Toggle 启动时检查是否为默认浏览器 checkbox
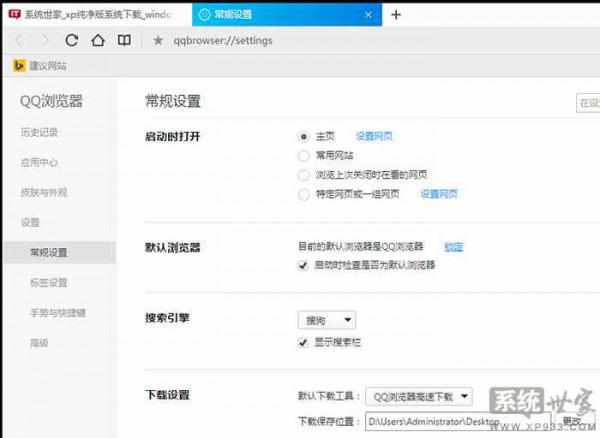Viewport: 600px width, 438px height. pyautogui.click(x=303, y=265)
